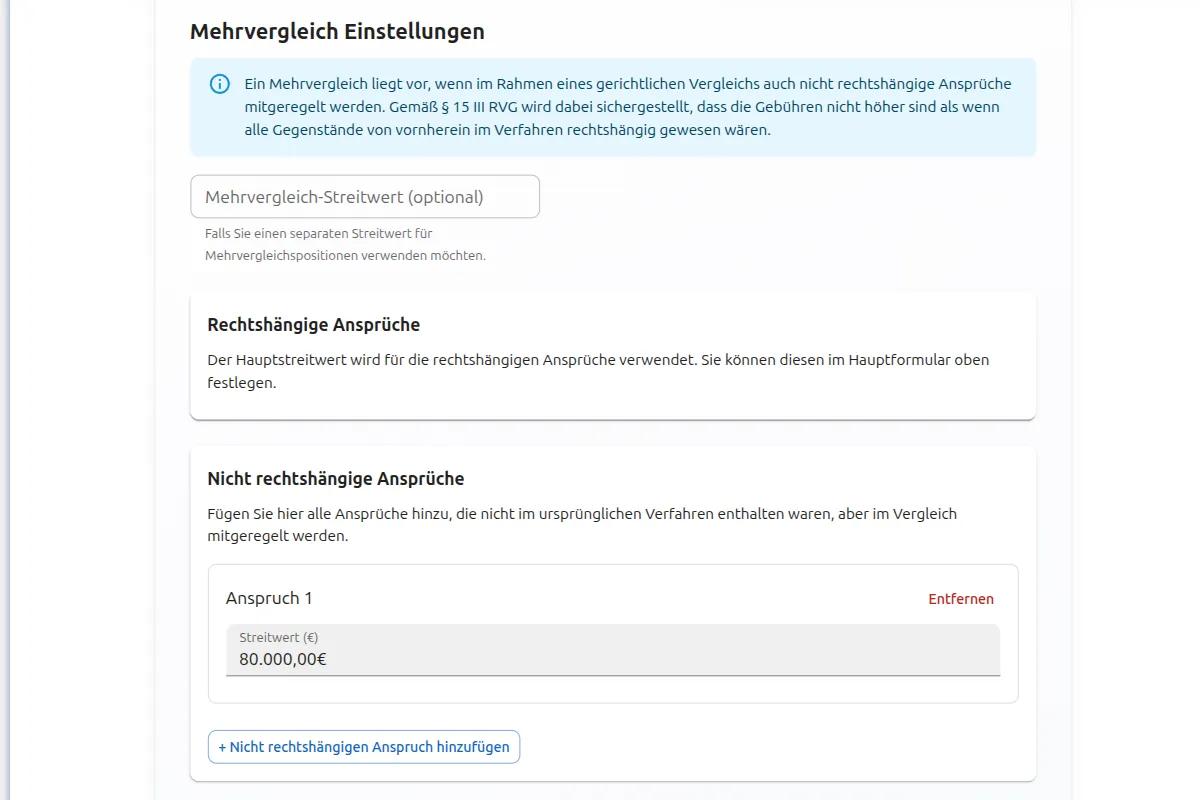Click inside the blue information banner
This screenshot has height=800, width=1200.
(x=612, y=106)
